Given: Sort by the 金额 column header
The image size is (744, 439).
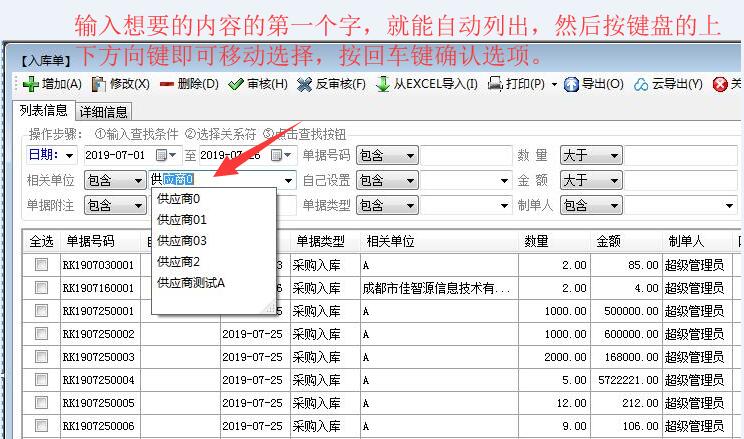Looking at the screenshot, I should (609, 242).
